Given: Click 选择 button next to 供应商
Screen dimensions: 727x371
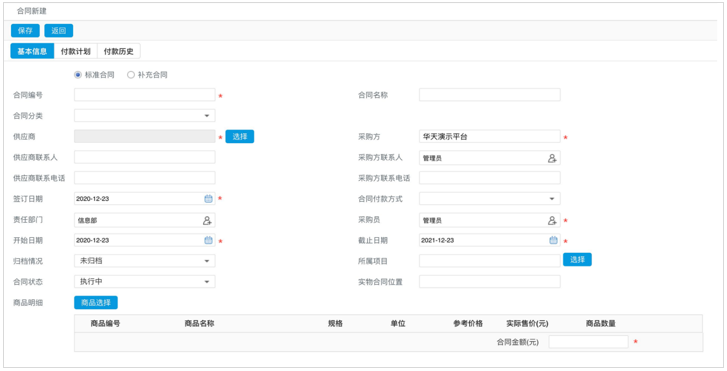Looking at the screenshot, I should pyautogui.click(x=240, y=136).
